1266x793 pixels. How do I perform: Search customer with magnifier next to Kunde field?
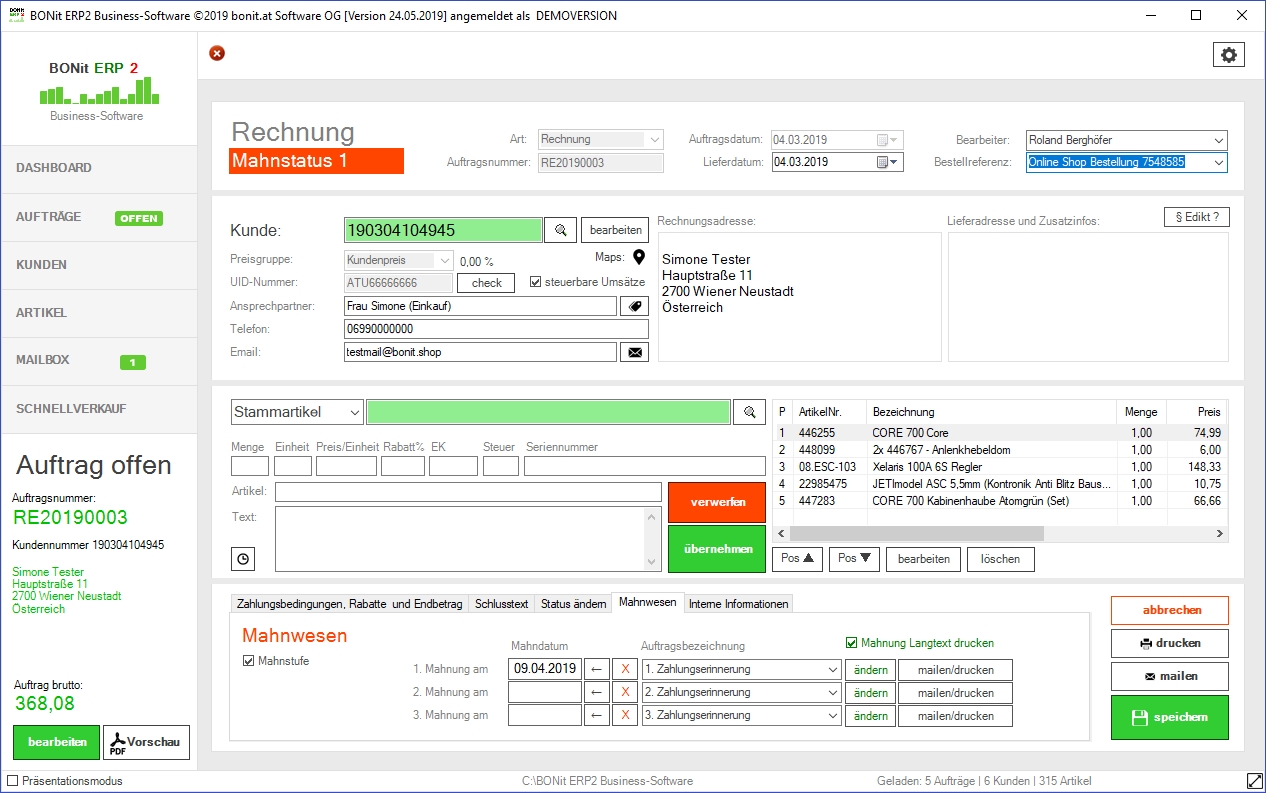[x=560, y=231]
